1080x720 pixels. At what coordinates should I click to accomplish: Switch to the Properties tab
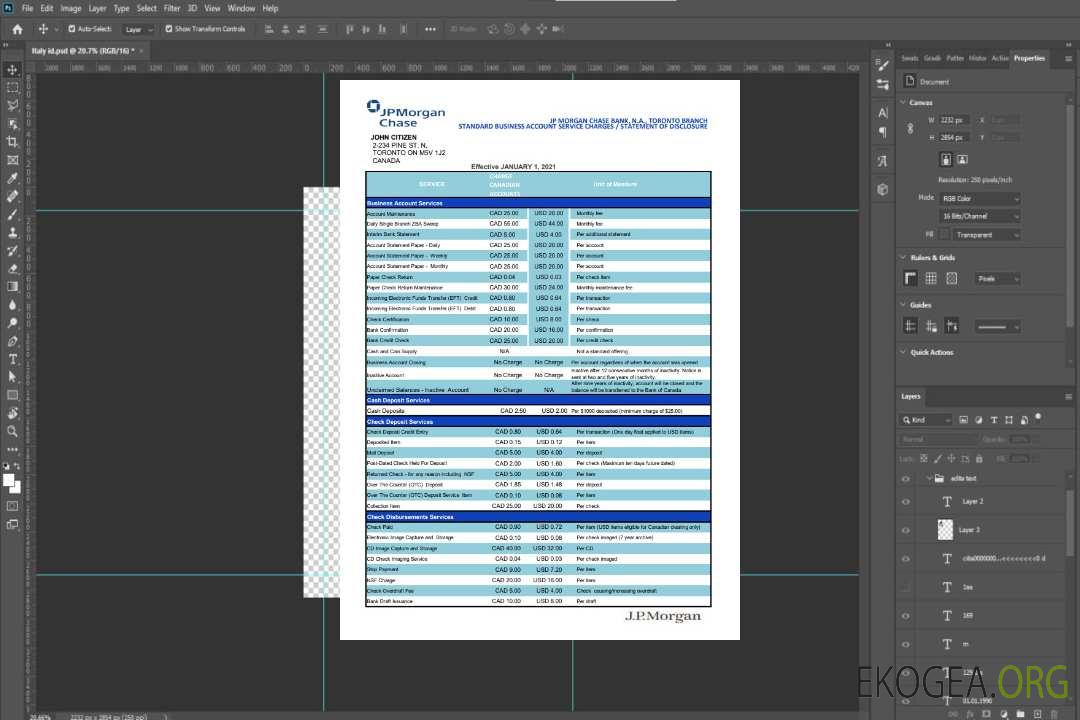[1029, 59]
